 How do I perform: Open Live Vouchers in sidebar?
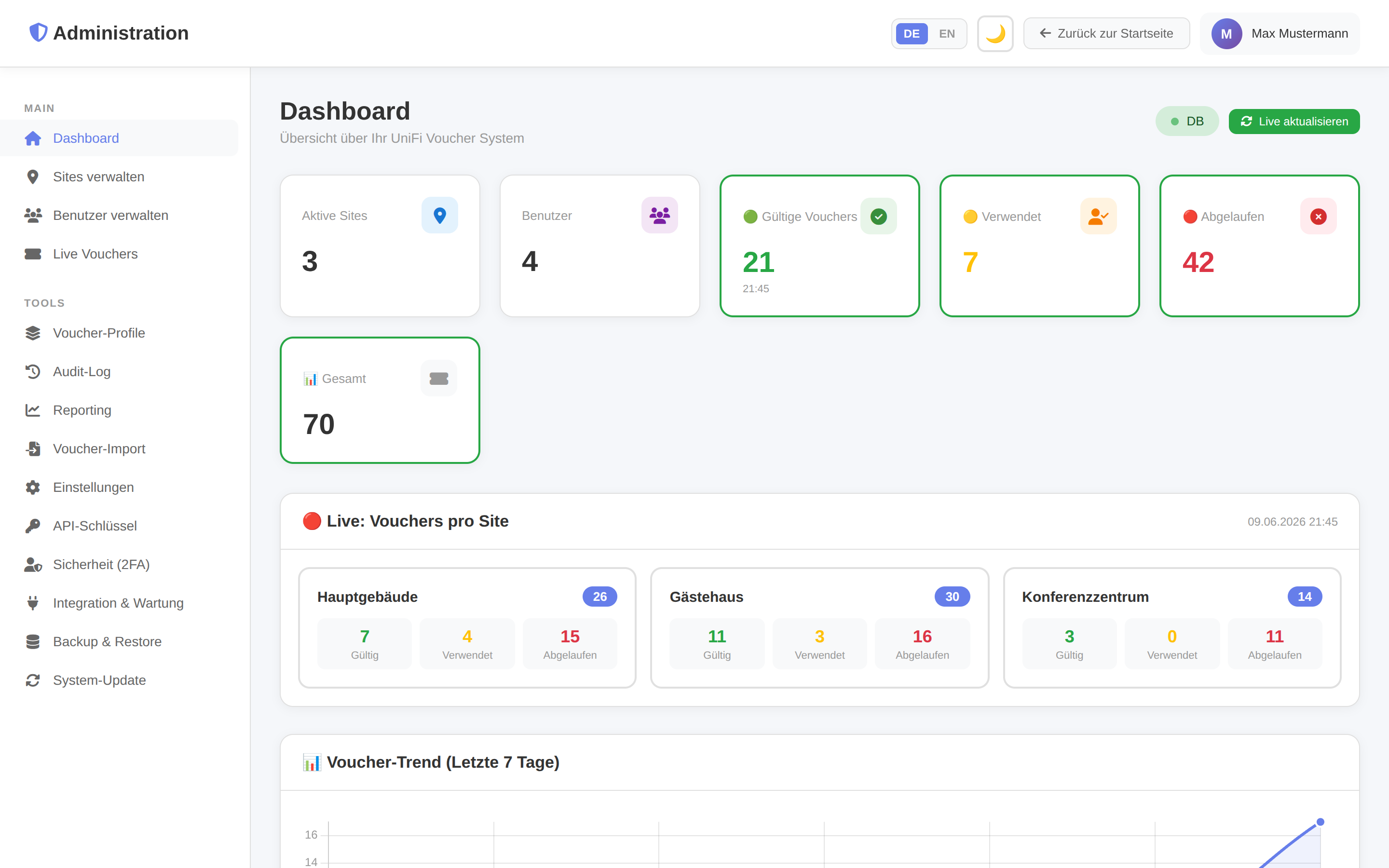click(119, 254)
